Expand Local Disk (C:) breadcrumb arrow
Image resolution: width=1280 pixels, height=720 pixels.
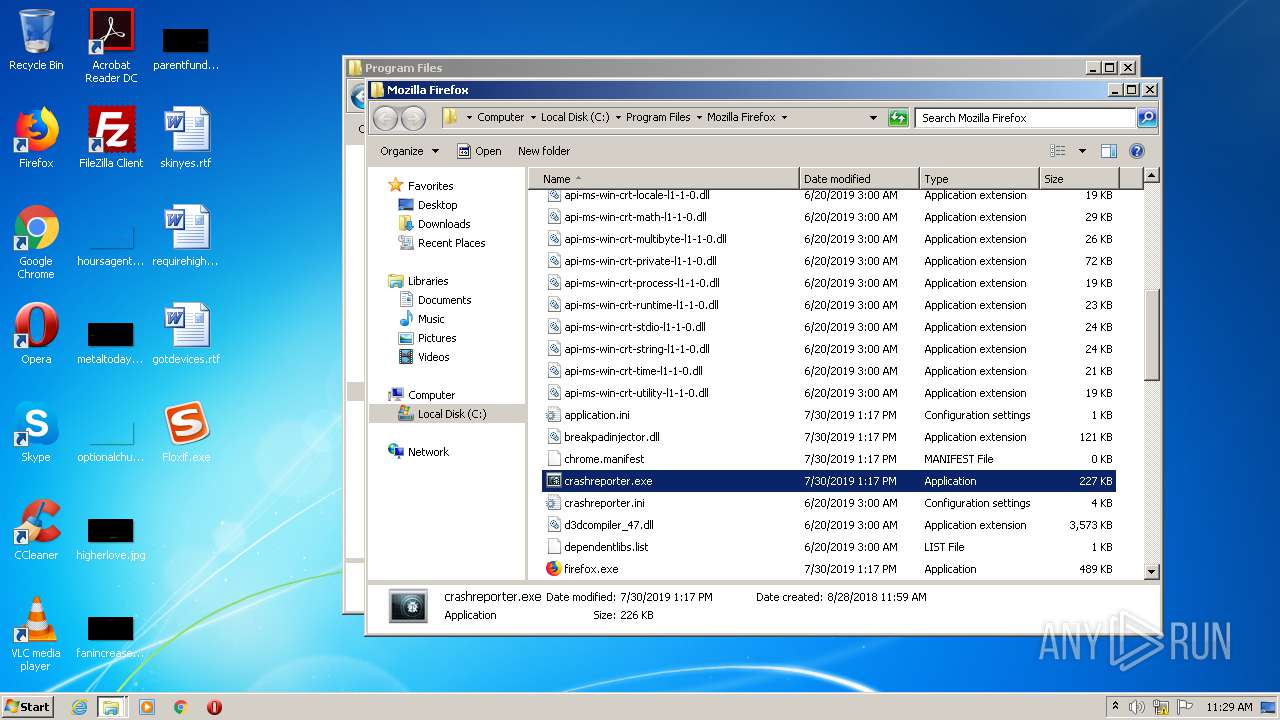(618, 118)
